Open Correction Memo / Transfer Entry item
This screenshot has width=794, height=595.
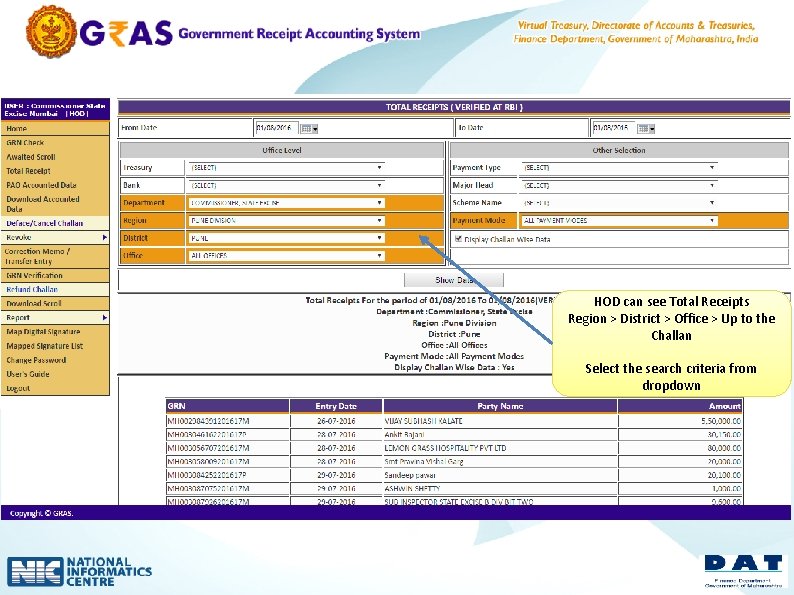(55, 256)
